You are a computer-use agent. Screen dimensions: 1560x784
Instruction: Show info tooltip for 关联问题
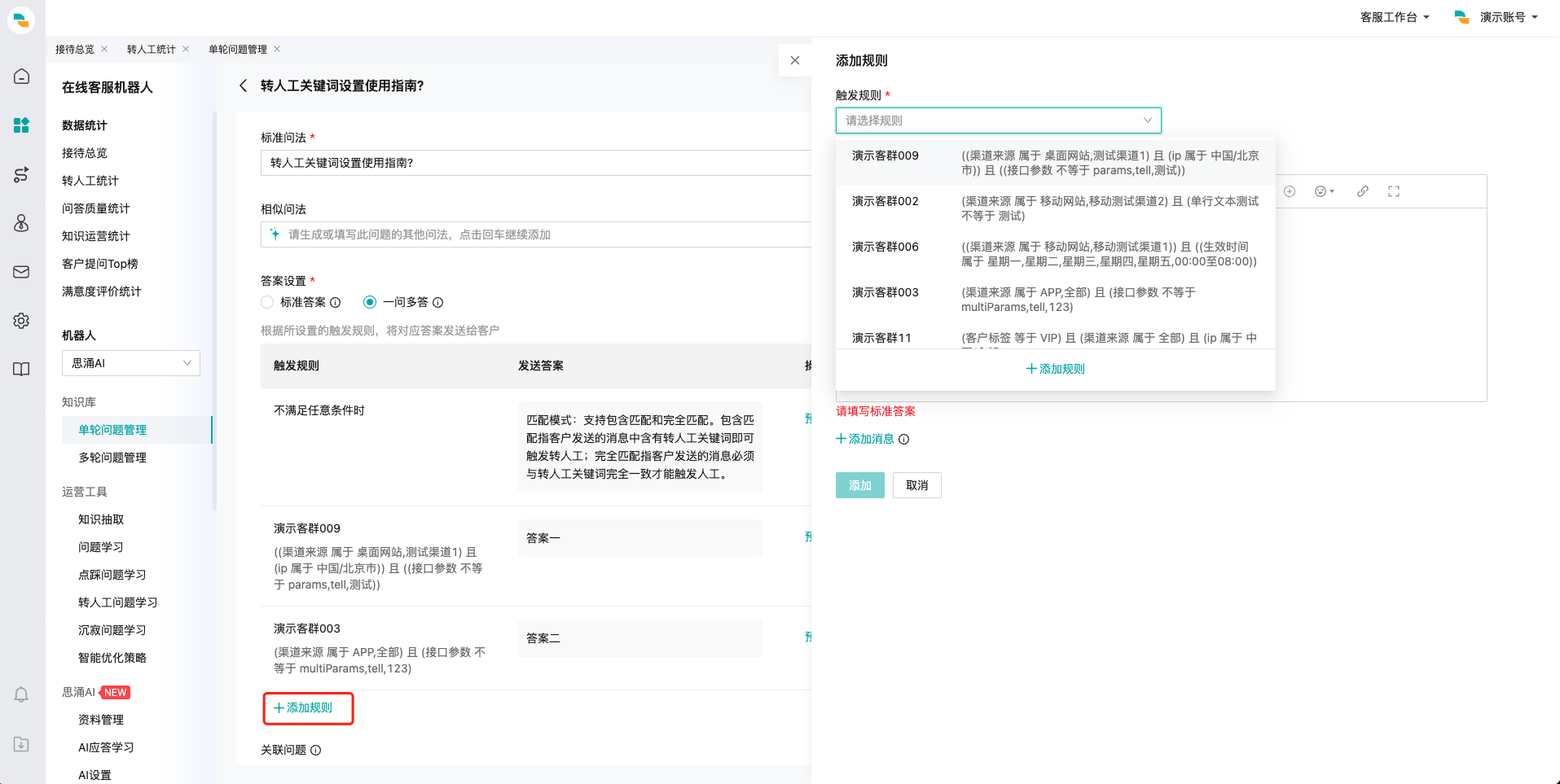(x=316, y=751)
